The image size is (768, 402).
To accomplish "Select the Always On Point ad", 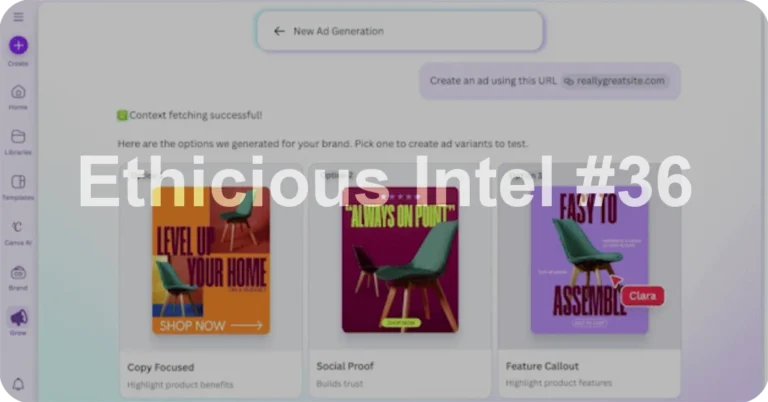I will (400, 260).
